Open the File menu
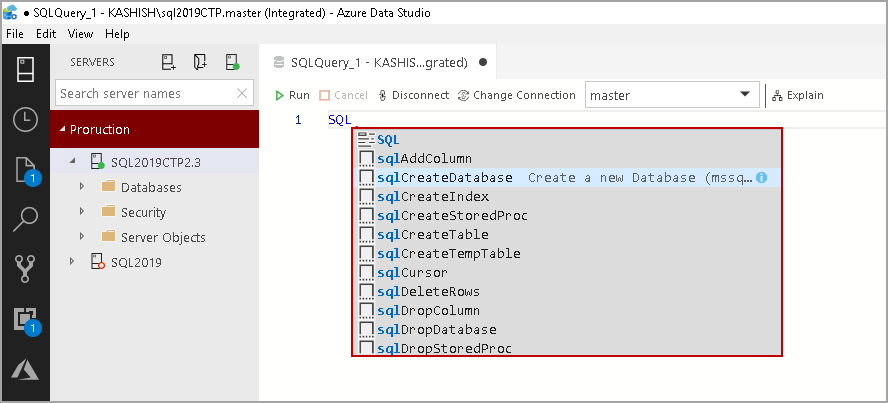Screen dimensions: 888x403 [x=15, y=33]
